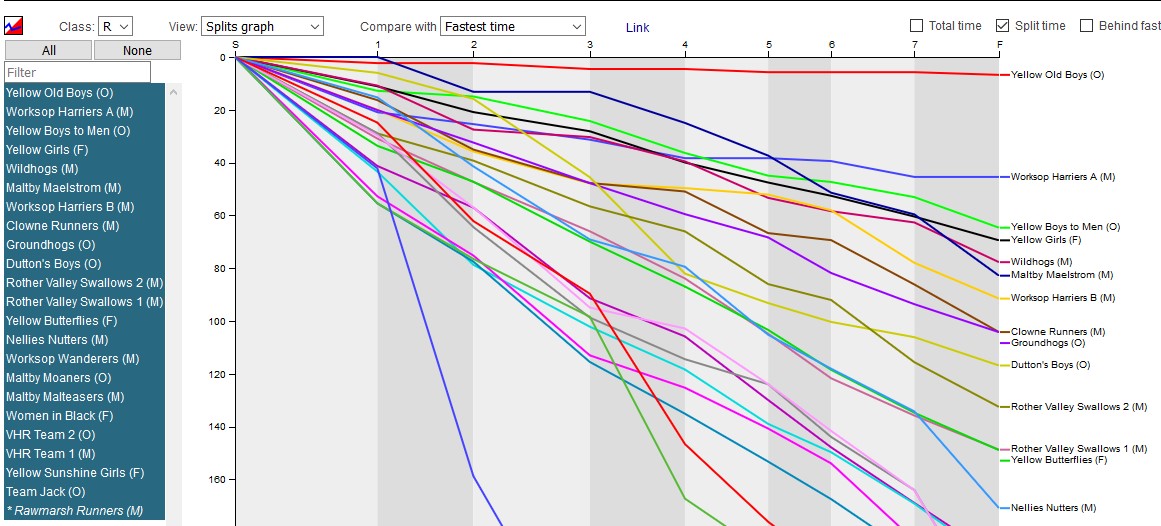Screen dimensions: 1161x526
Task: Click scroll up arrow in team list
Action: click(x=174, y=92)
